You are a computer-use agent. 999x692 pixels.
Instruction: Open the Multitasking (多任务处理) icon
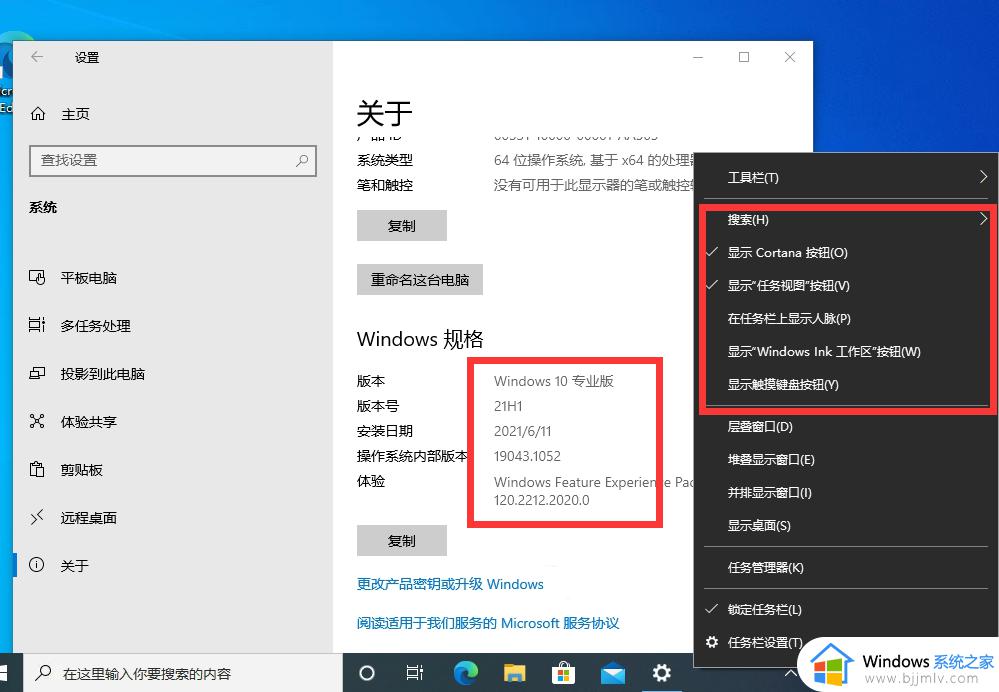tap(37, 326)
